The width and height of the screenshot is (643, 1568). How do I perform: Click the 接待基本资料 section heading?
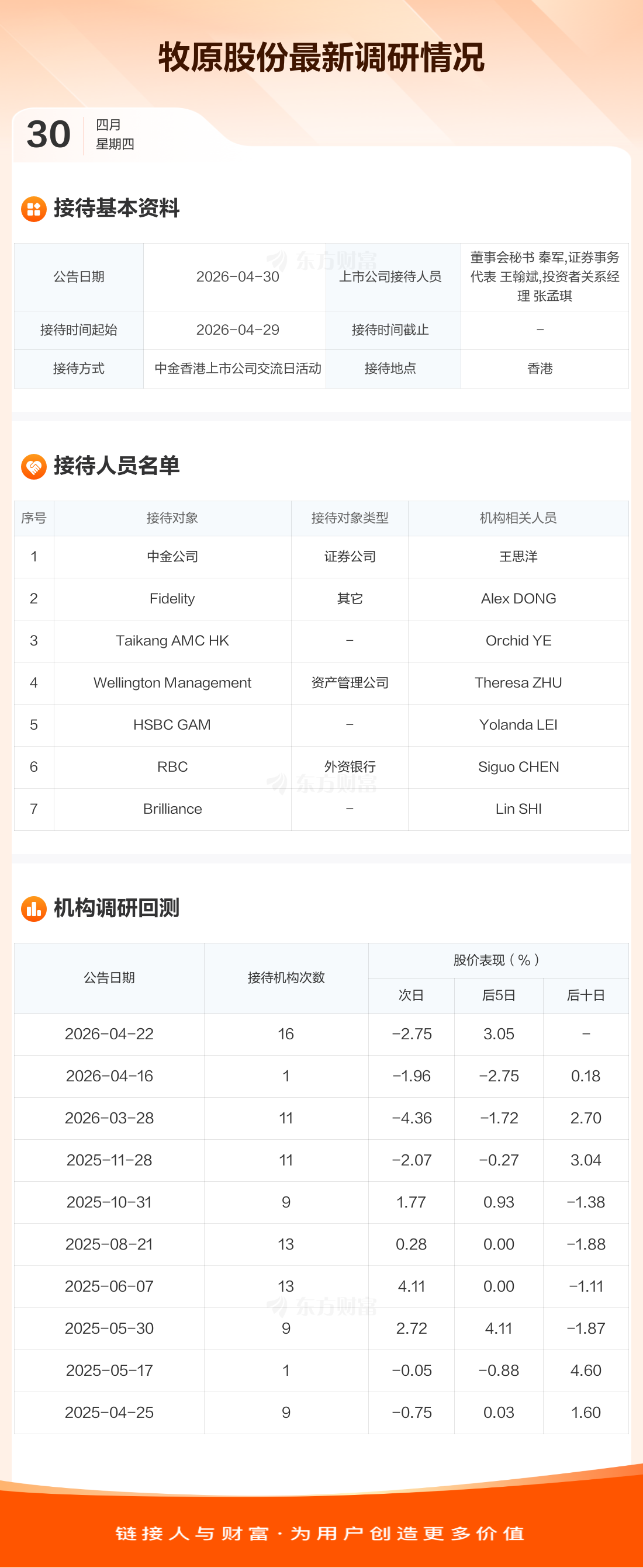[x=116, y=208]
